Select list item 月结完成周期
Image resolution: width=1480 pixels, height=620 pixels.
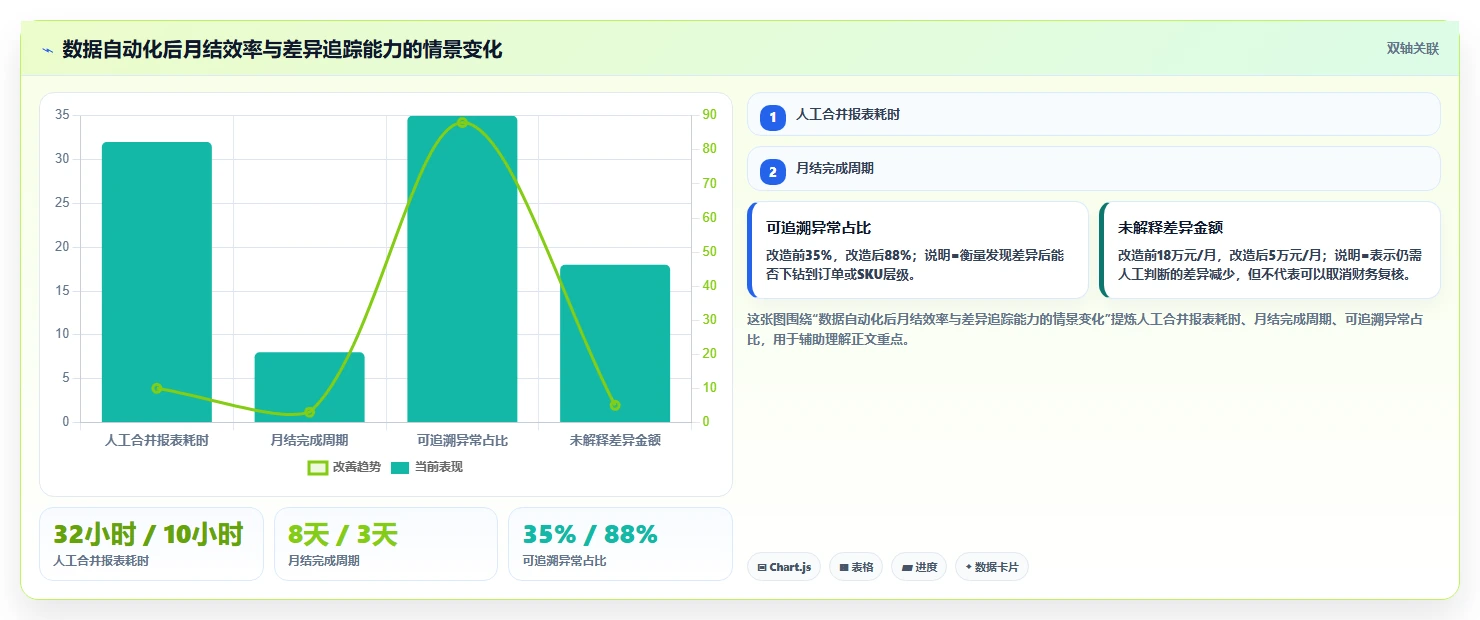pyautogui.click(x=1094, y=168)
